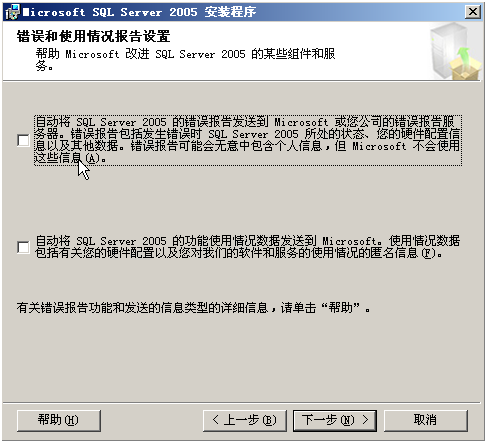The height and width of the screenshot is (443, 487).
Task: Toggle feature usage option via label text (F)
Action: coord(248,247)
